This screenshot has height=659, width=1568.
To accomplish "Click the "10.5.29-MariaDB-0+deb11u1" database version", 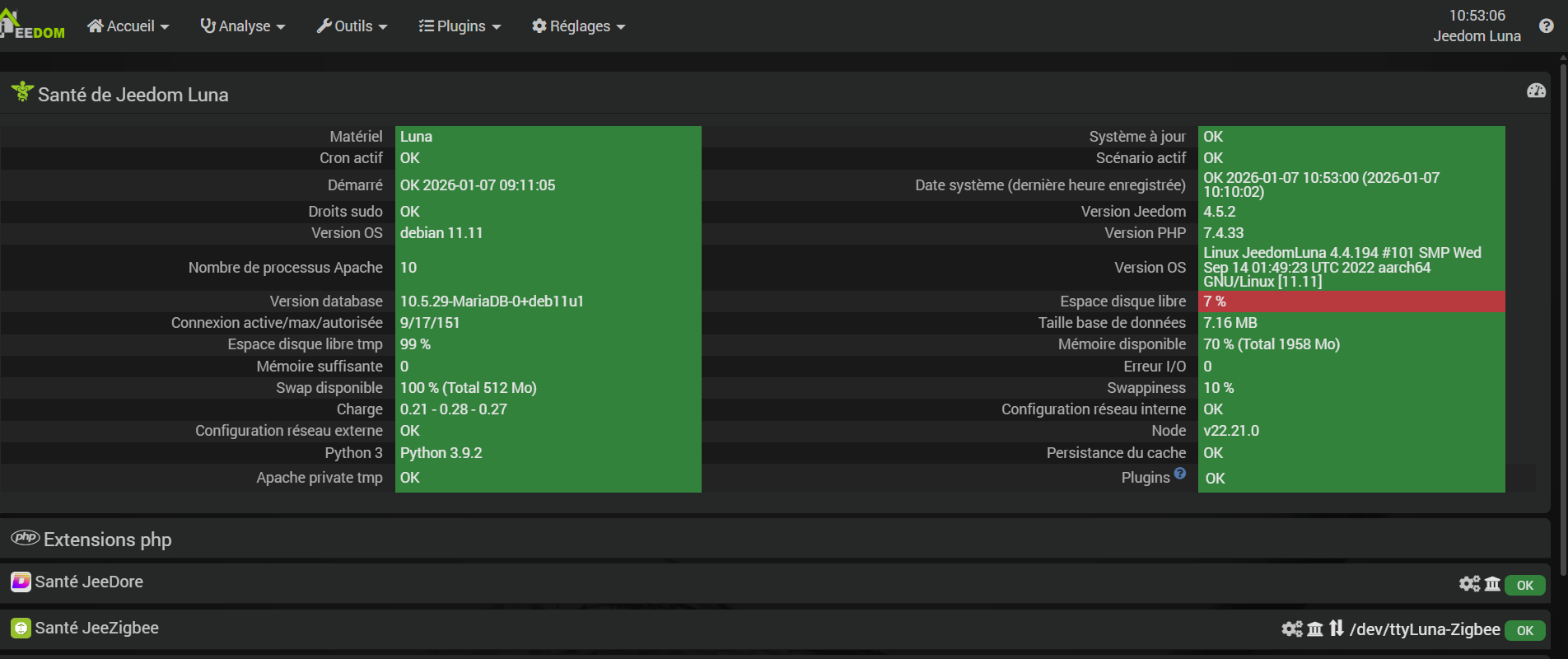I will tap(492, 301).
